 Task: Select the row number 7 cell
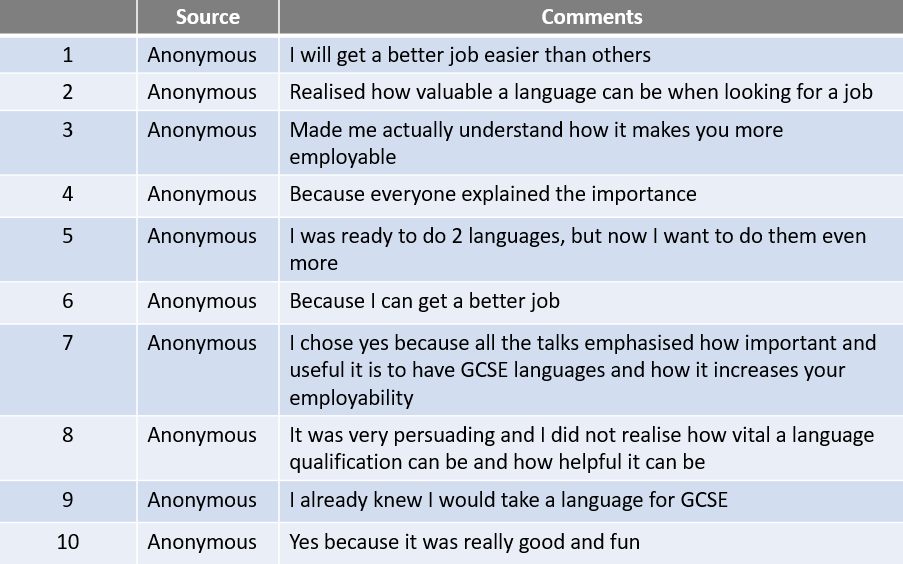[68, 343]
